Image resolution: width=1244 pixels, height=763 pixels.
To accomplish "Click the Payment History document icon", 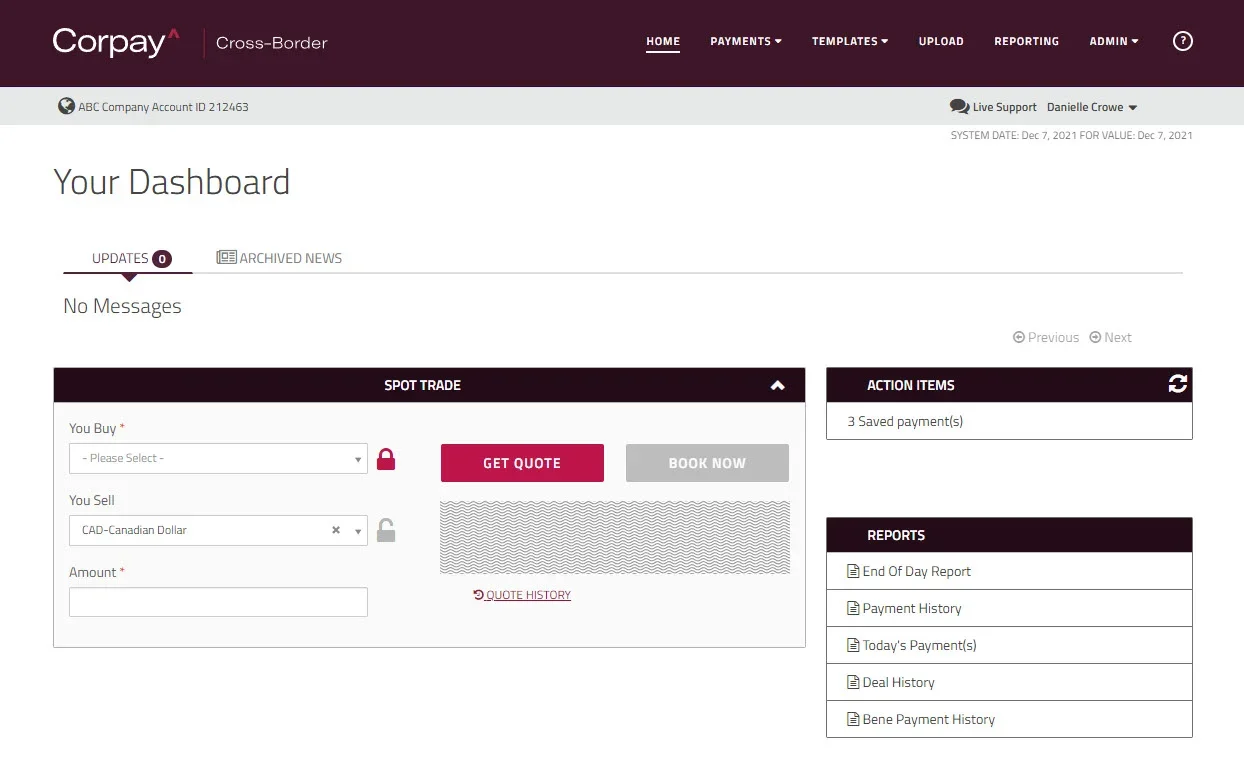I will pos(853,608).
